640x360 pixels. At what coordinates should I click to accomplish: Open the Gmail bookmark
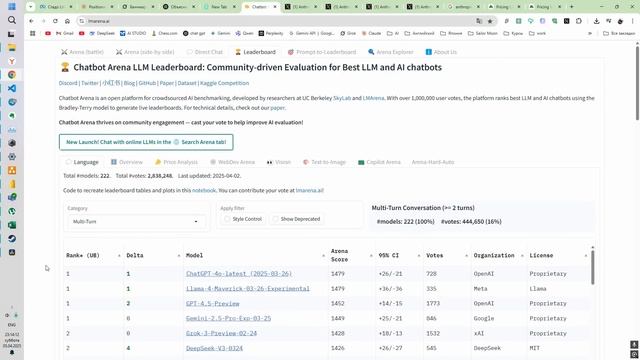[x=65, y=33]
